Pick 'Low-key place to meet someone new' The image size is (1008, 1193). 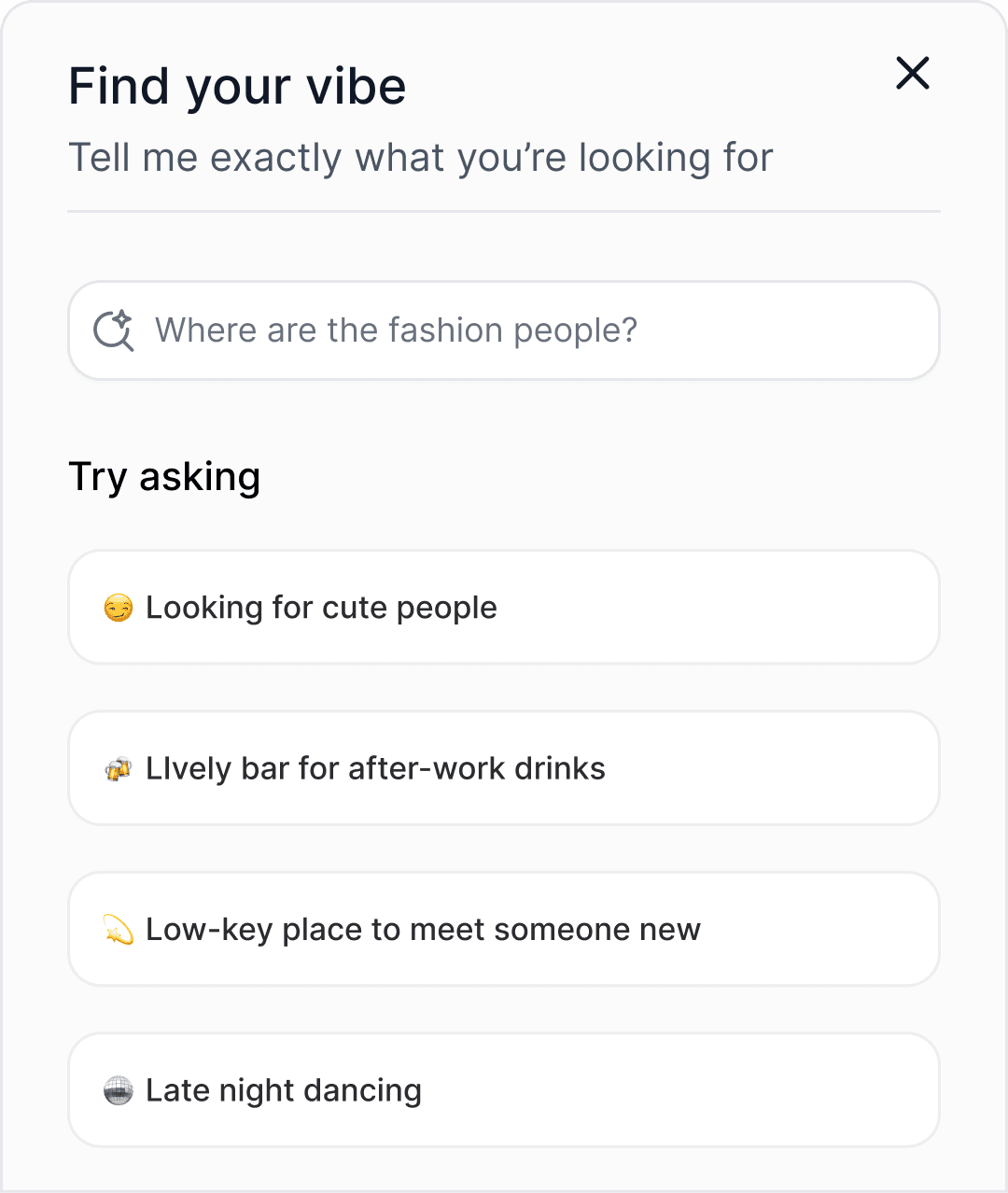point(423,930)
